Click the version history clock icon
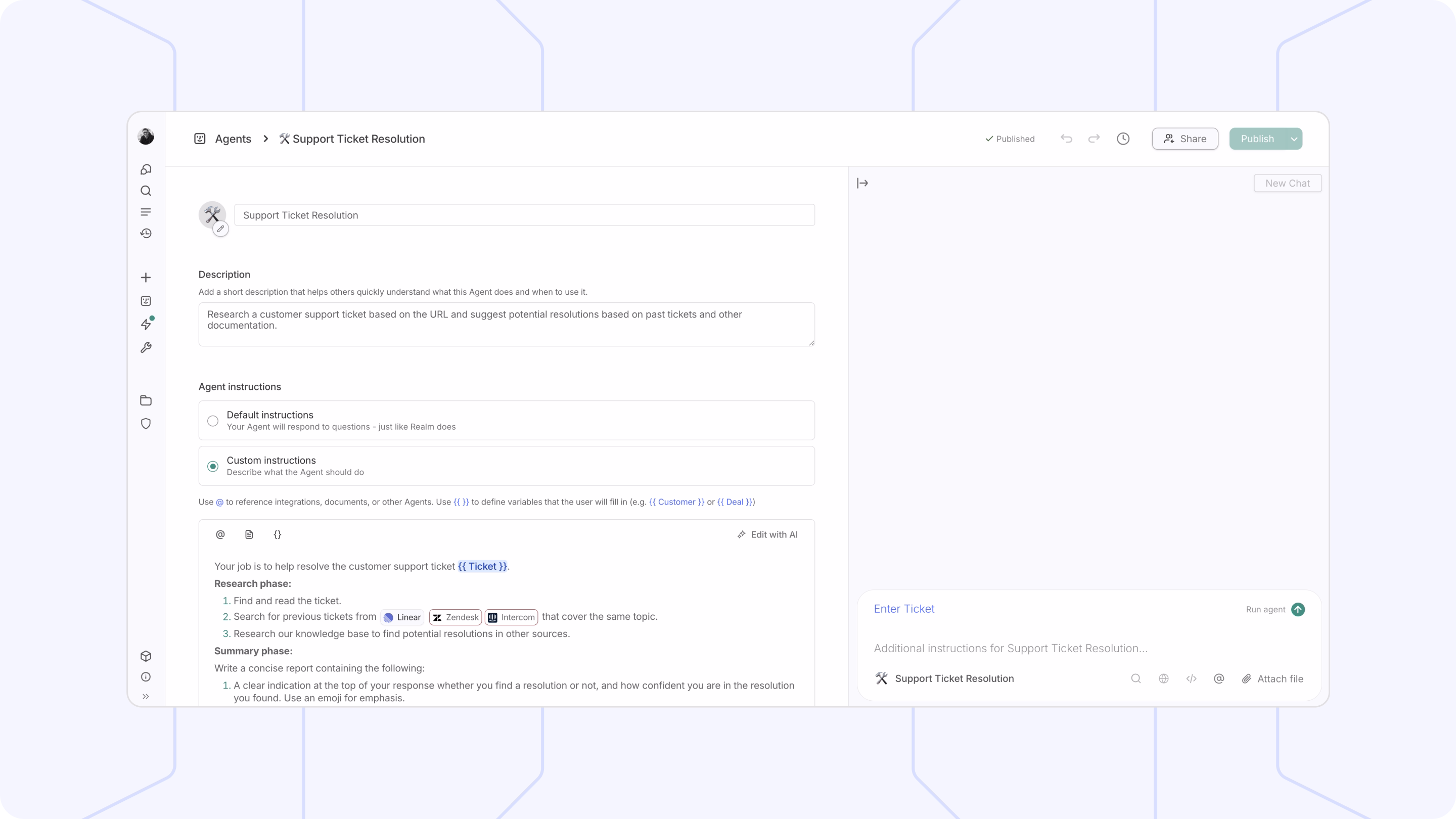This screenshot has width=1456, height=819. click(x=1122, y=139)
